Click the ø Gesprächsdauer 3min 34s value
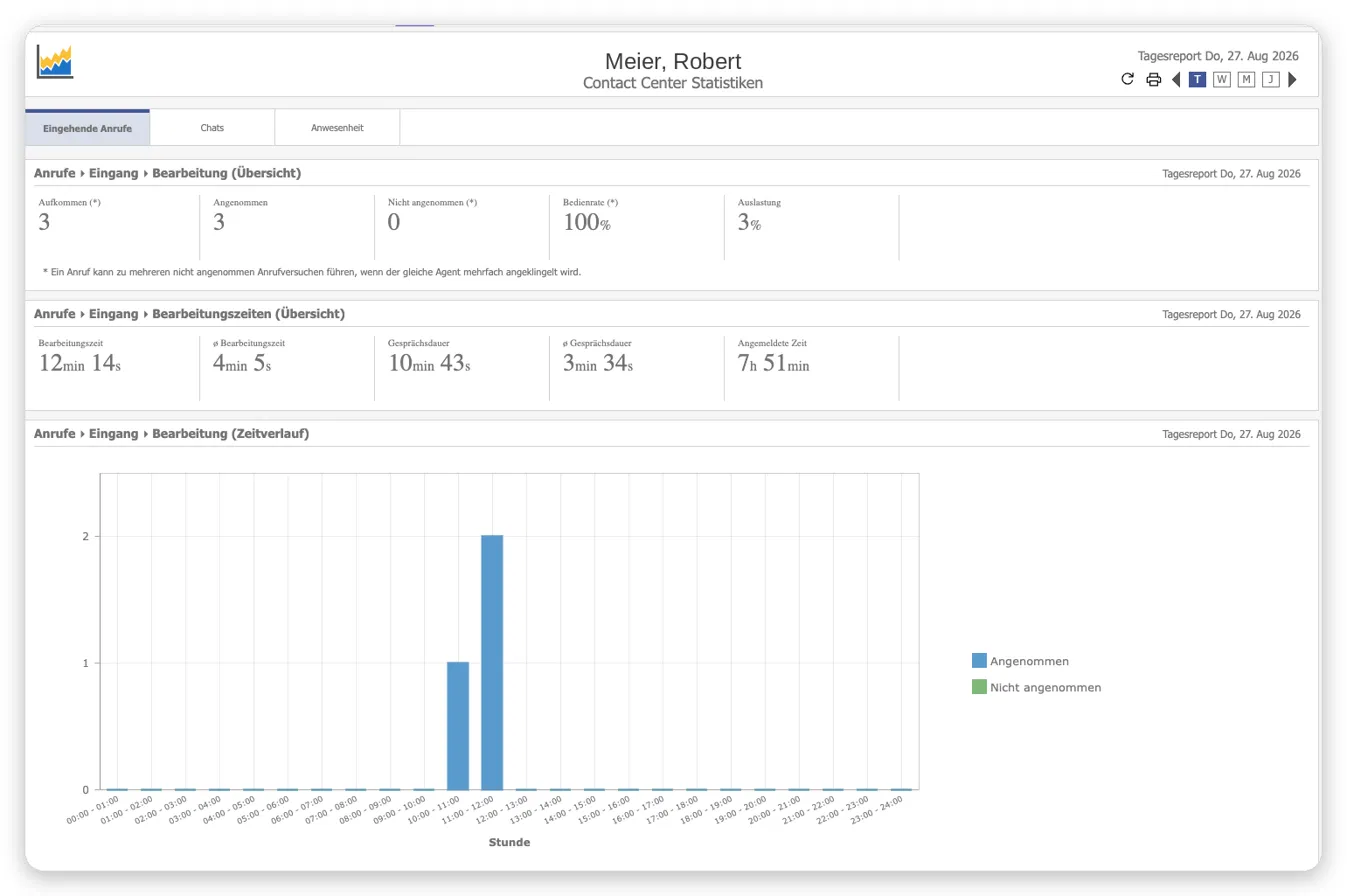Image resolution: width=1347 pixels, height=896 pixels. click(x=598, y=363)
